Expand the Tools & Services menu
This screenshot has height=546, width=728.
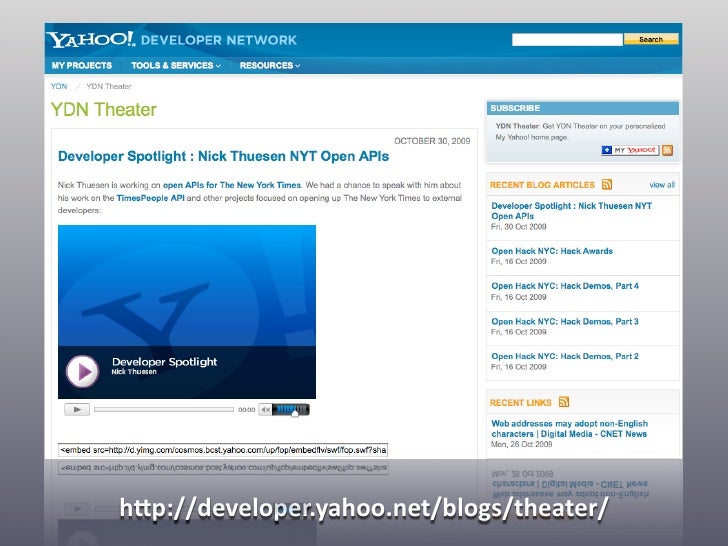176,65
